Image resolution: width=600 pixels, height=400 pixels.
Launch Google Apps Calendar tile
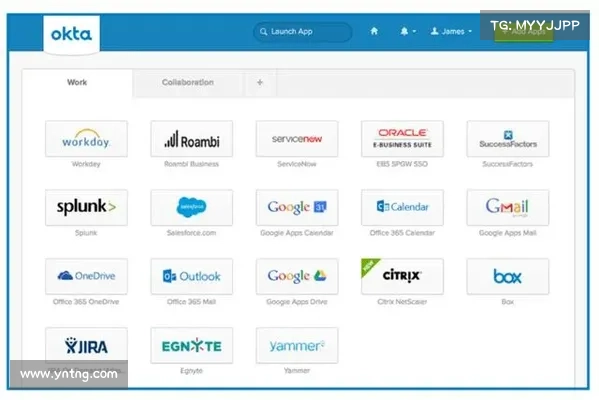[297, 207]
